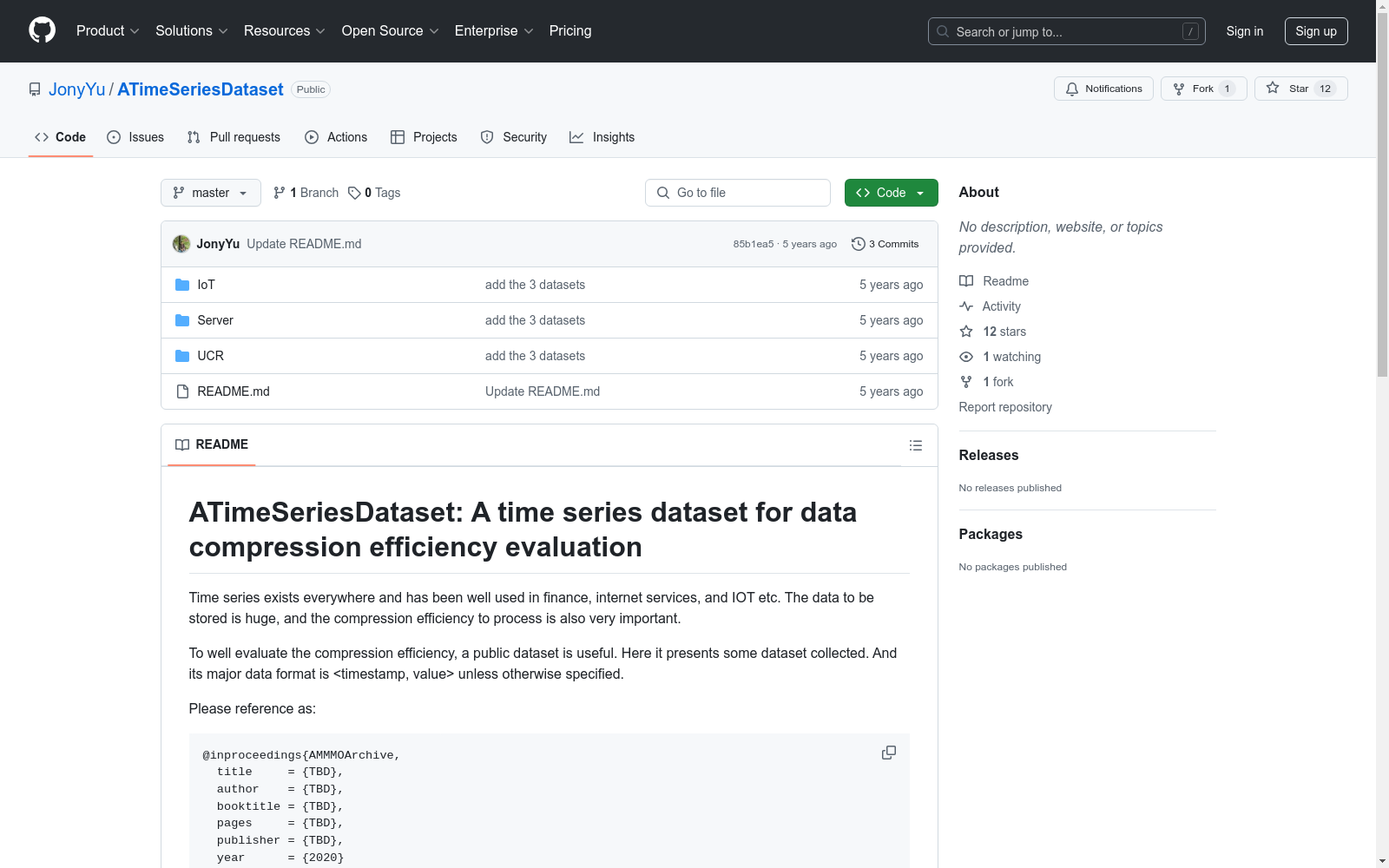Open the IoT folder
This screenshot has height=868, width=1389.
click(206, 285)
